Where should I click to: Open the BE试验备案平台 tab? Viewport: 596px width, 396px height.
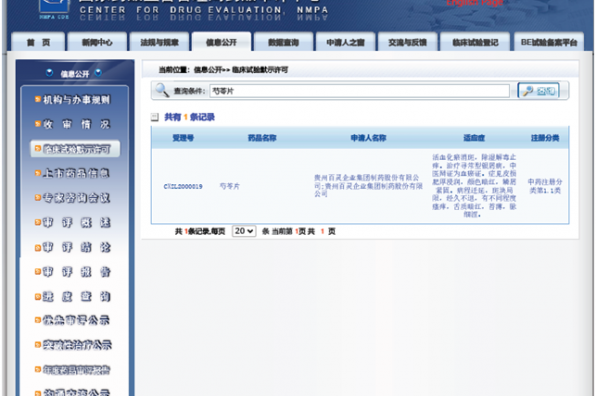click(x=548, y=42)
